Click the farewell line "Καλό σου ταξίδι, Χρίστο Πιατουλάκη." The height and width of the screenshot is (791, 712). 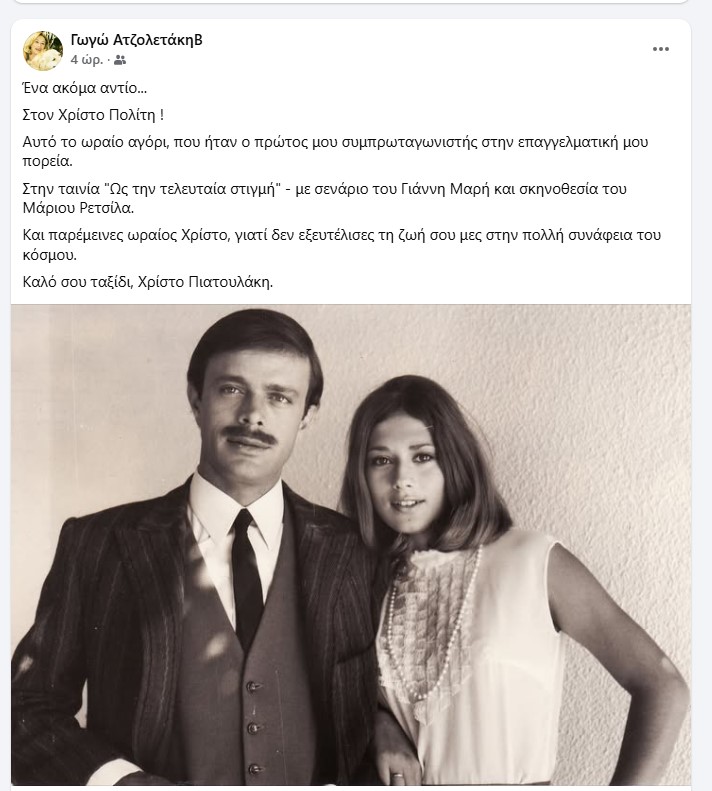pos(147,281)
